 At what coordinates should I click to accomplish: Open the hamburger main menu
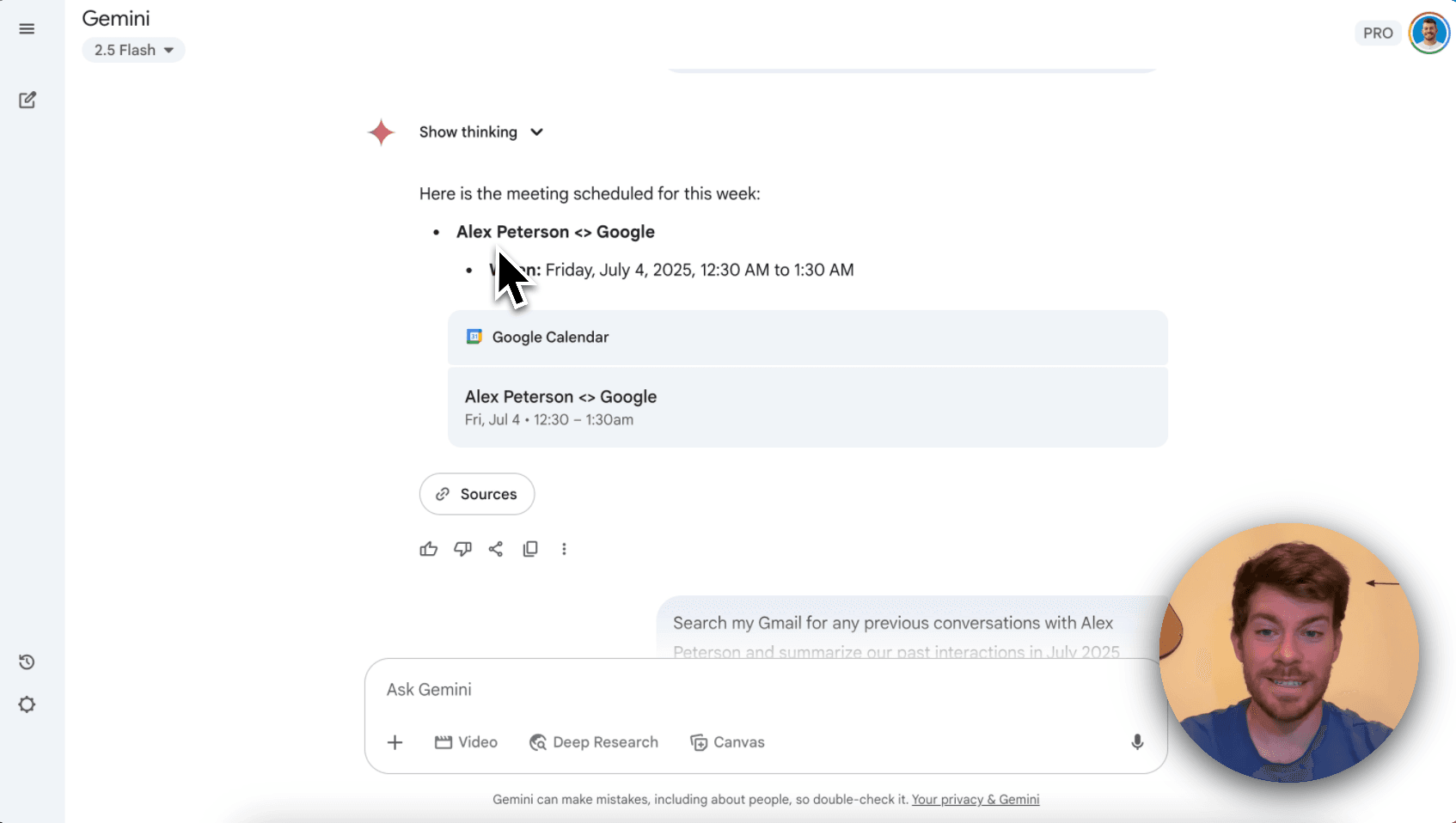[x=27, y=29]
